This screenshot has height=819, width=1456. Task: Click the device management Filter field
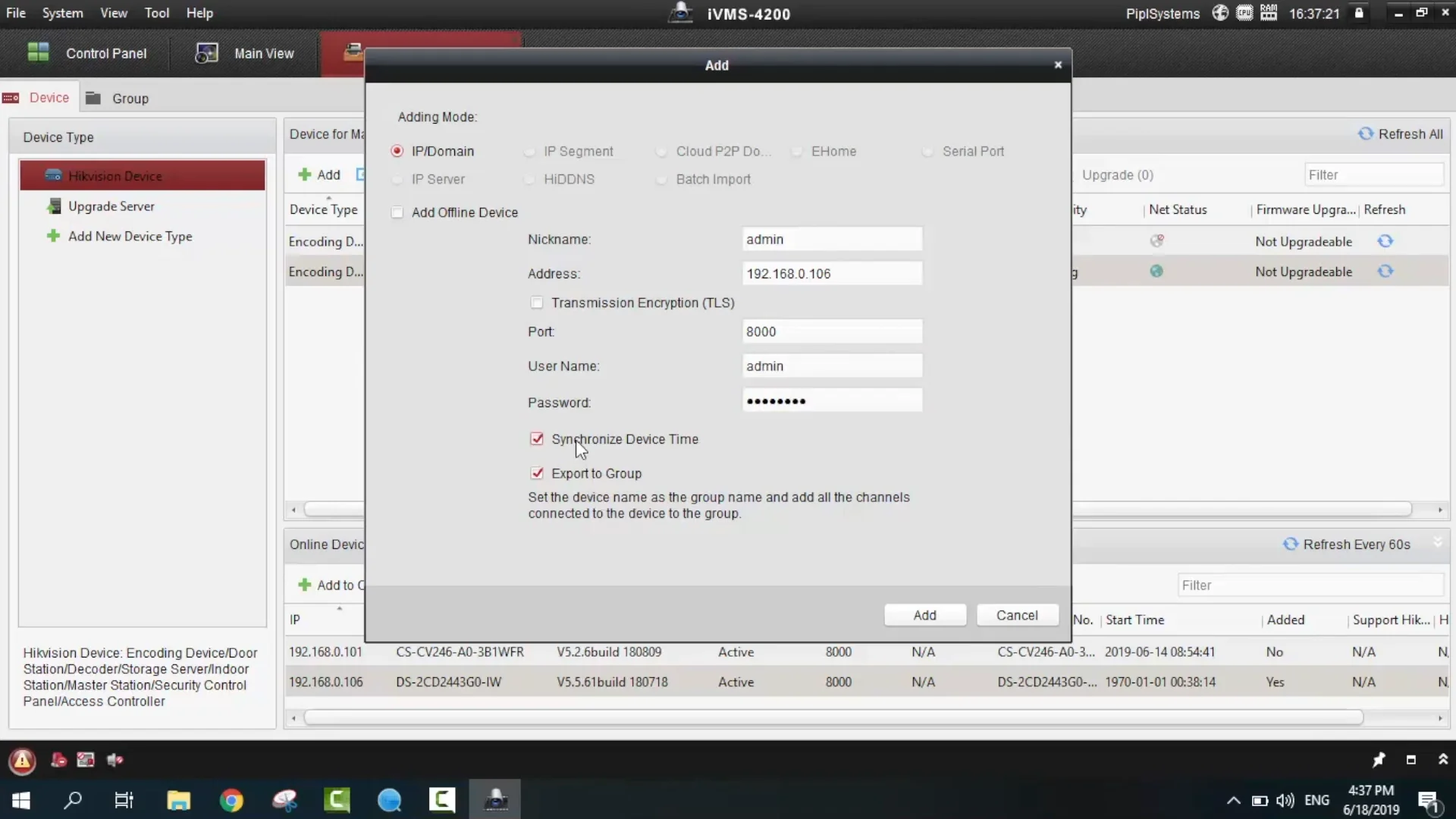coord(1373,175)
